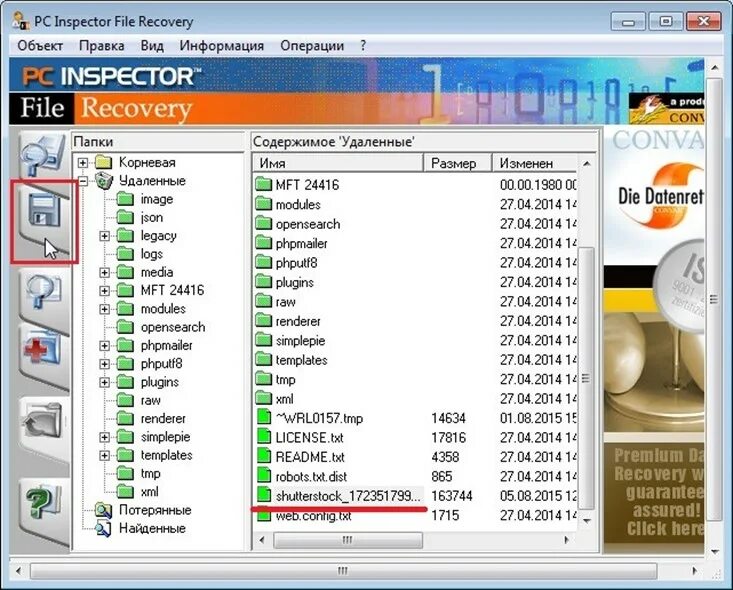733x590 pixels.
Task: Open the Правка menu
Action: coord(101,46)
